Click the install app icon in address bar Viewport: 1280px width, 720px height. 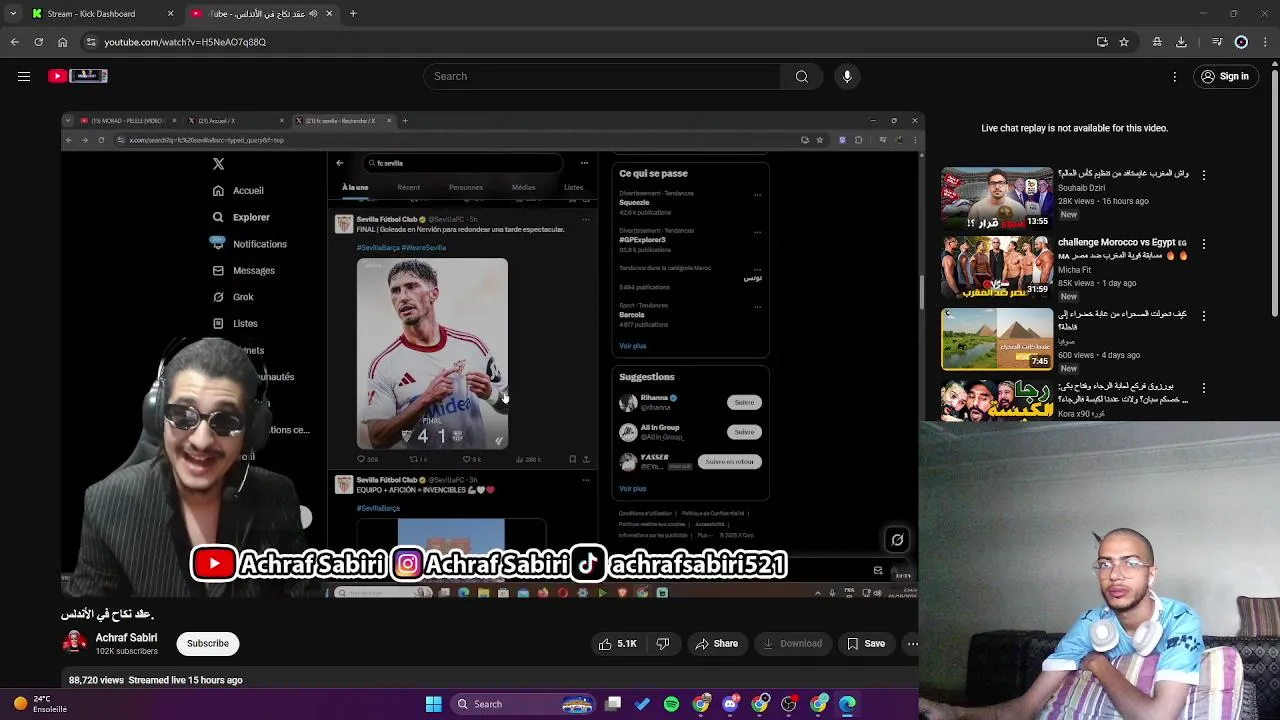1102,42
